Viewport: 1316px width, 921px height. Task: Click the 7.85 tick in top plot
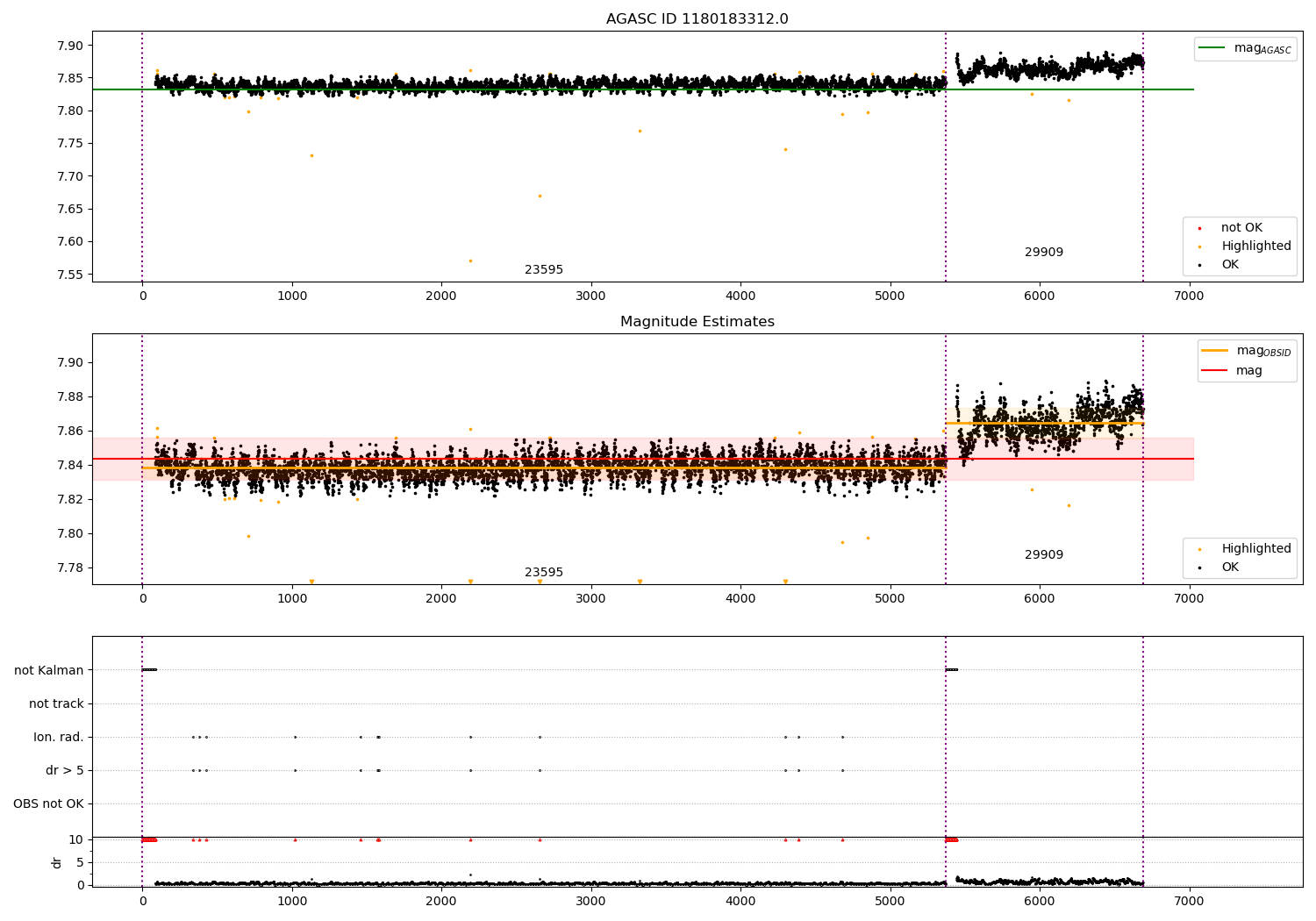[x=69, y=78]
